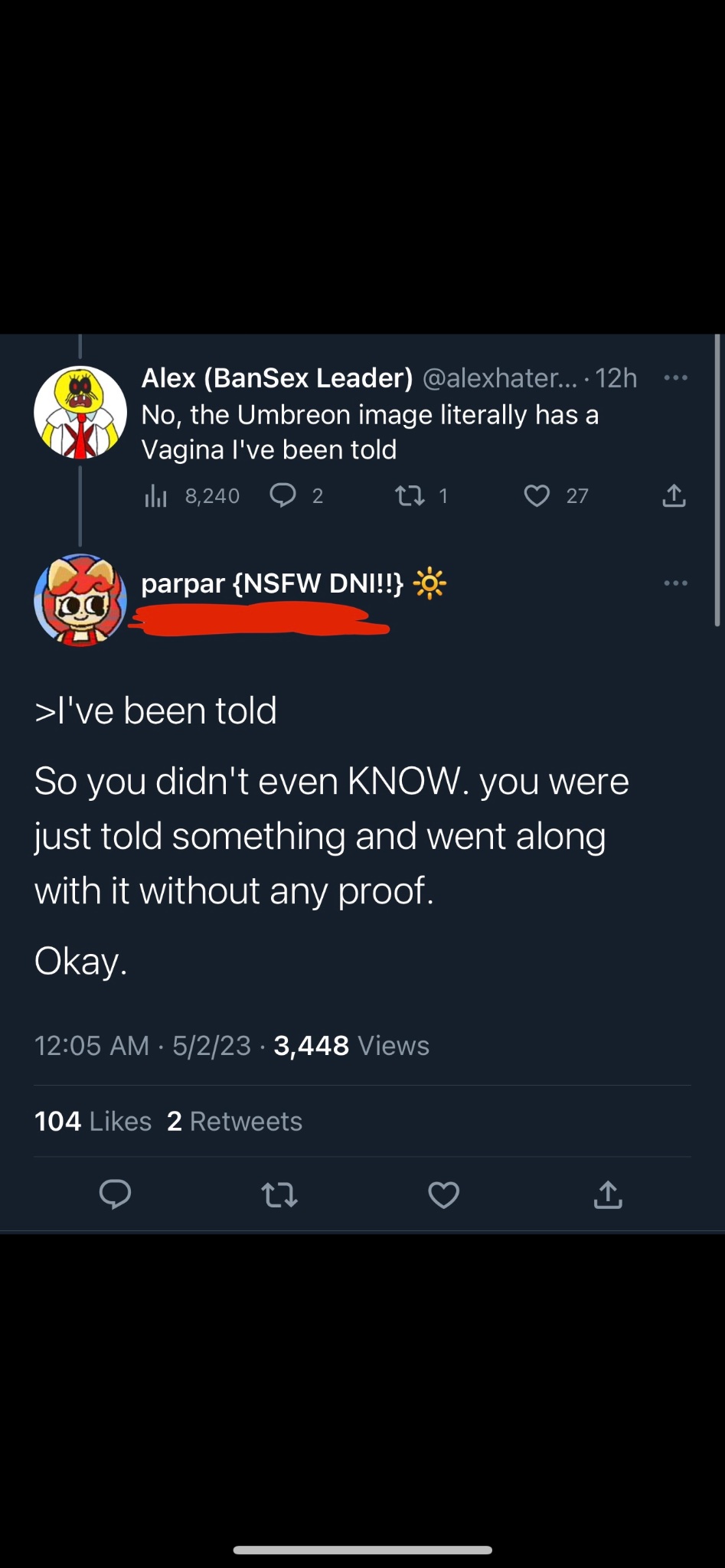Image resolution: width=725 pixels, height=1568 pixels.
Task: Tap the parpar {NSFW DNI!!} display name
Action: coord(272,583)
